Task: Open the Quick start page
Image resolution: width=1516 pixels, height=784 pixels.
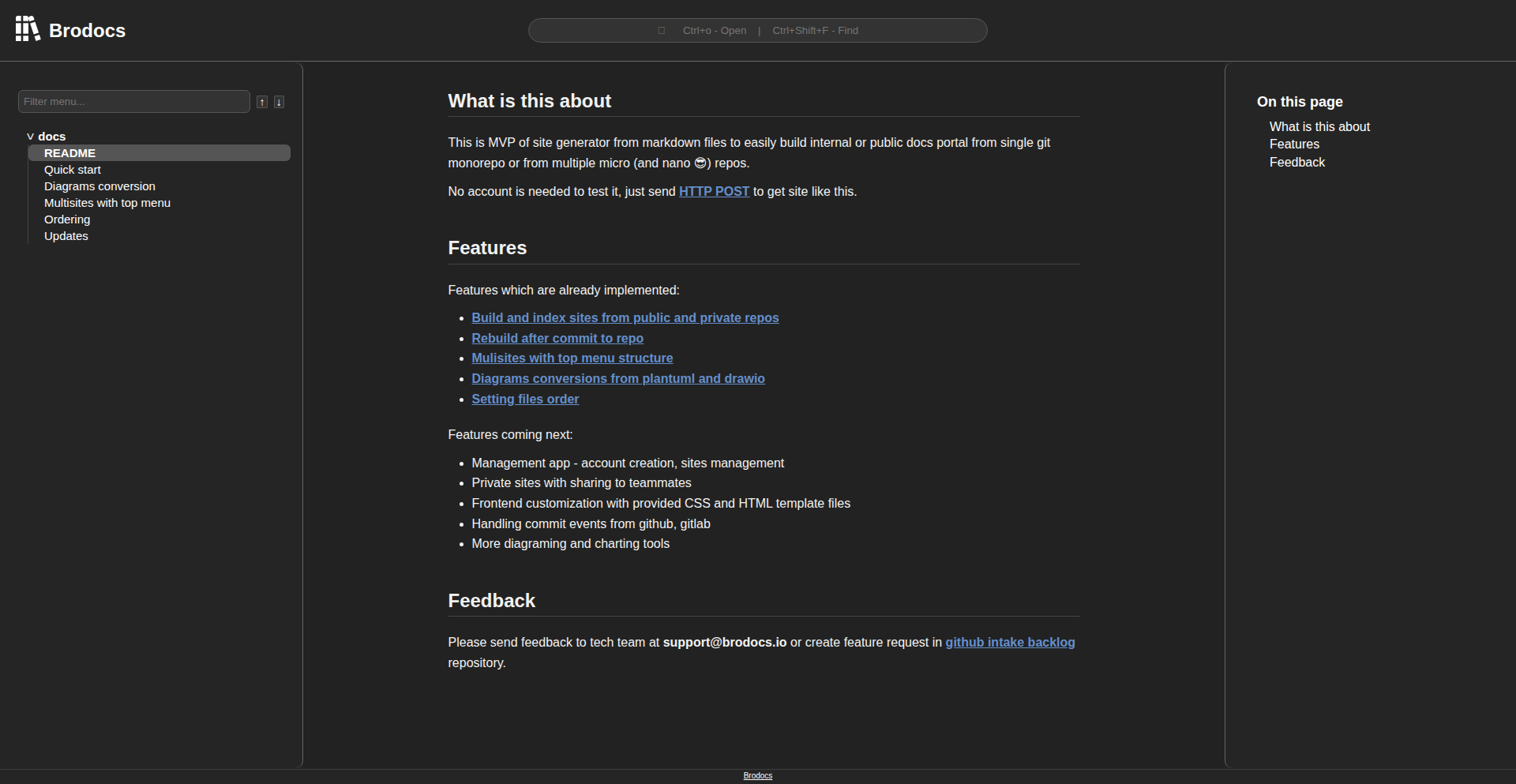Action: click(72, 169)
